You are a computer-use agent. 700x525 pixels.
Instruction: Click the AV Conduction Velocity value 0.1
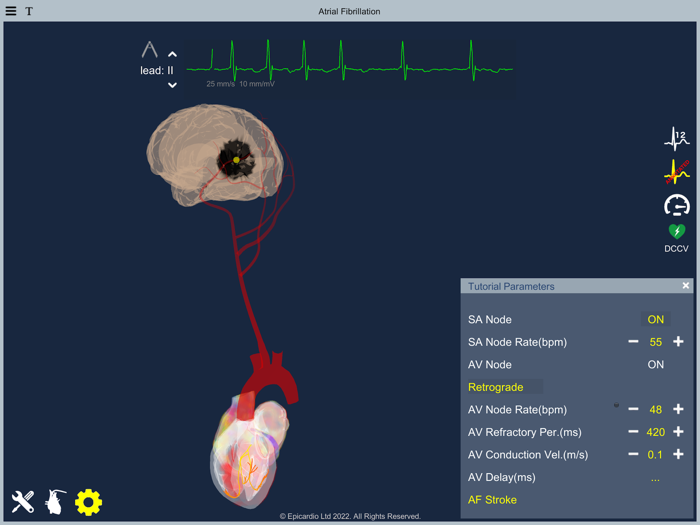tap(655, 454)
